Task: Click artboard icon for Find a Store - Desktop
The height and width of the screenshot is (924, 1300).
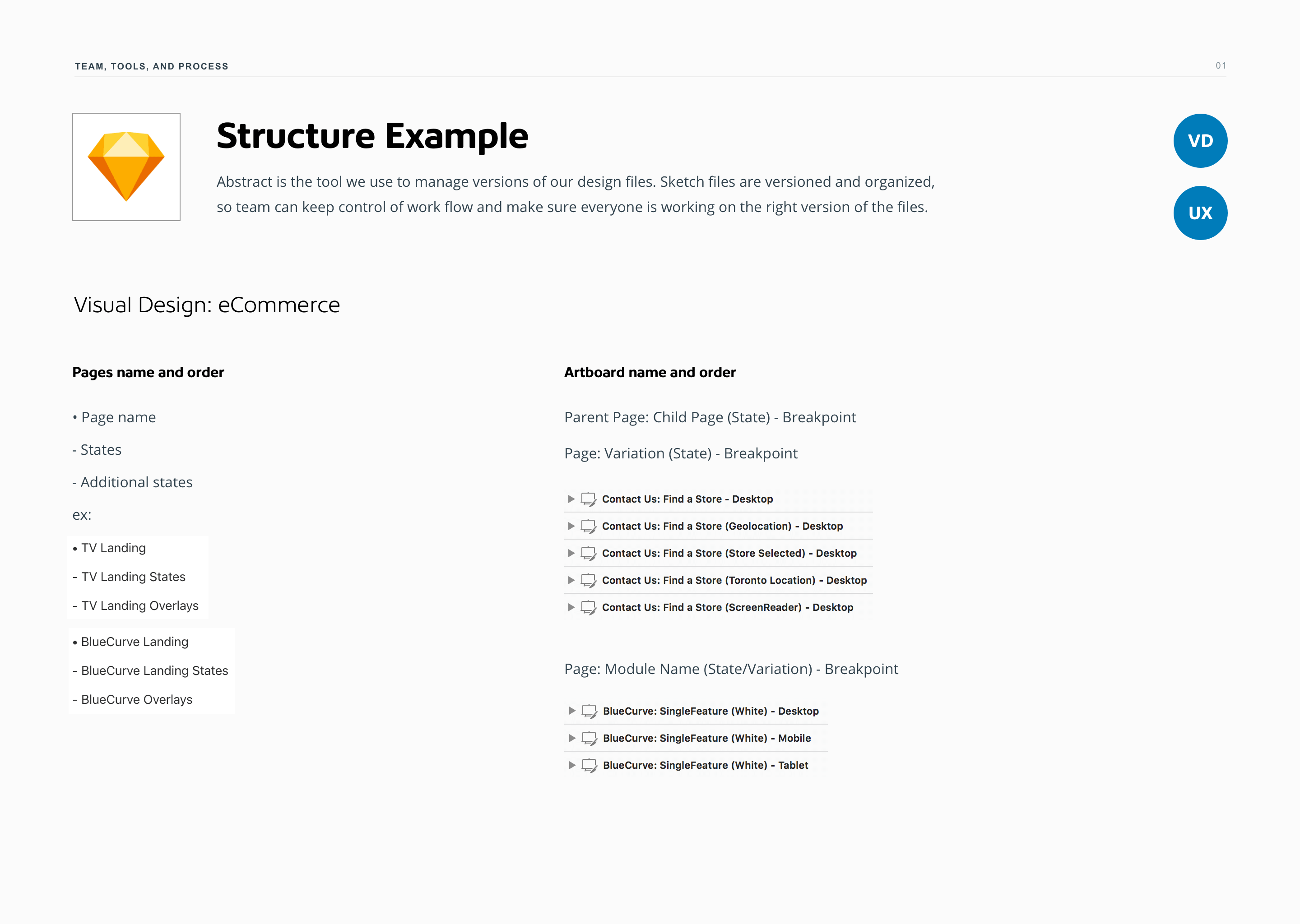Action: click(x=588, y=499)
